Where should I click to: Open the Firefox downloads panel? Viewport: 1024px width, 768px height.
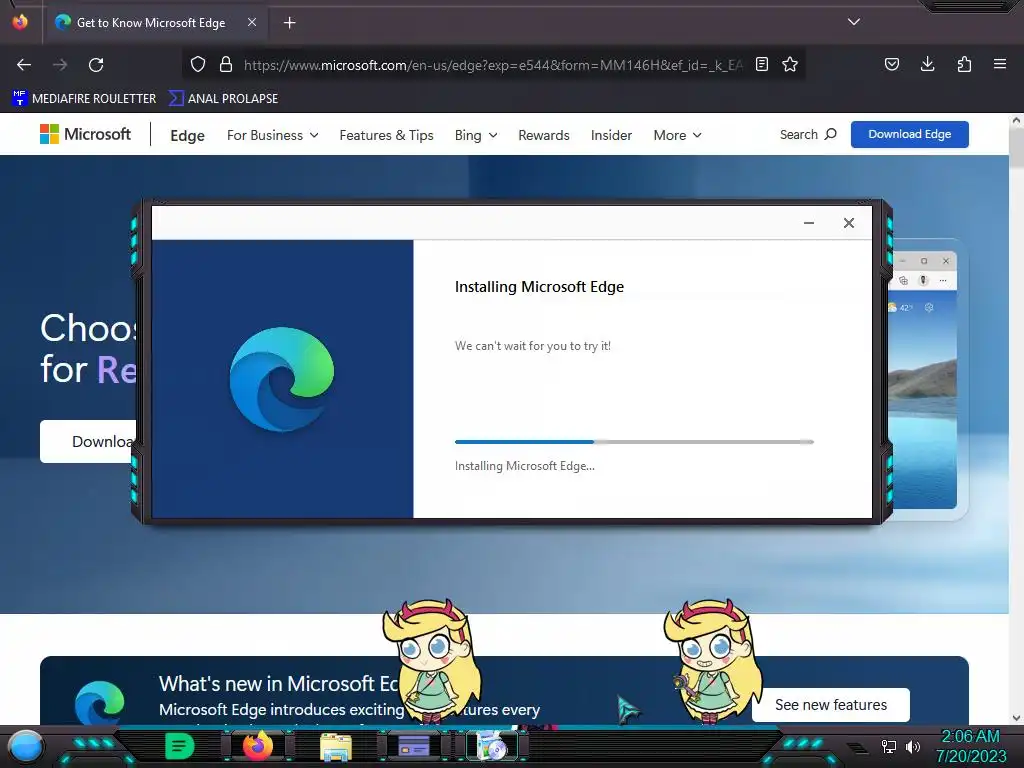click(x=927, y=64)
